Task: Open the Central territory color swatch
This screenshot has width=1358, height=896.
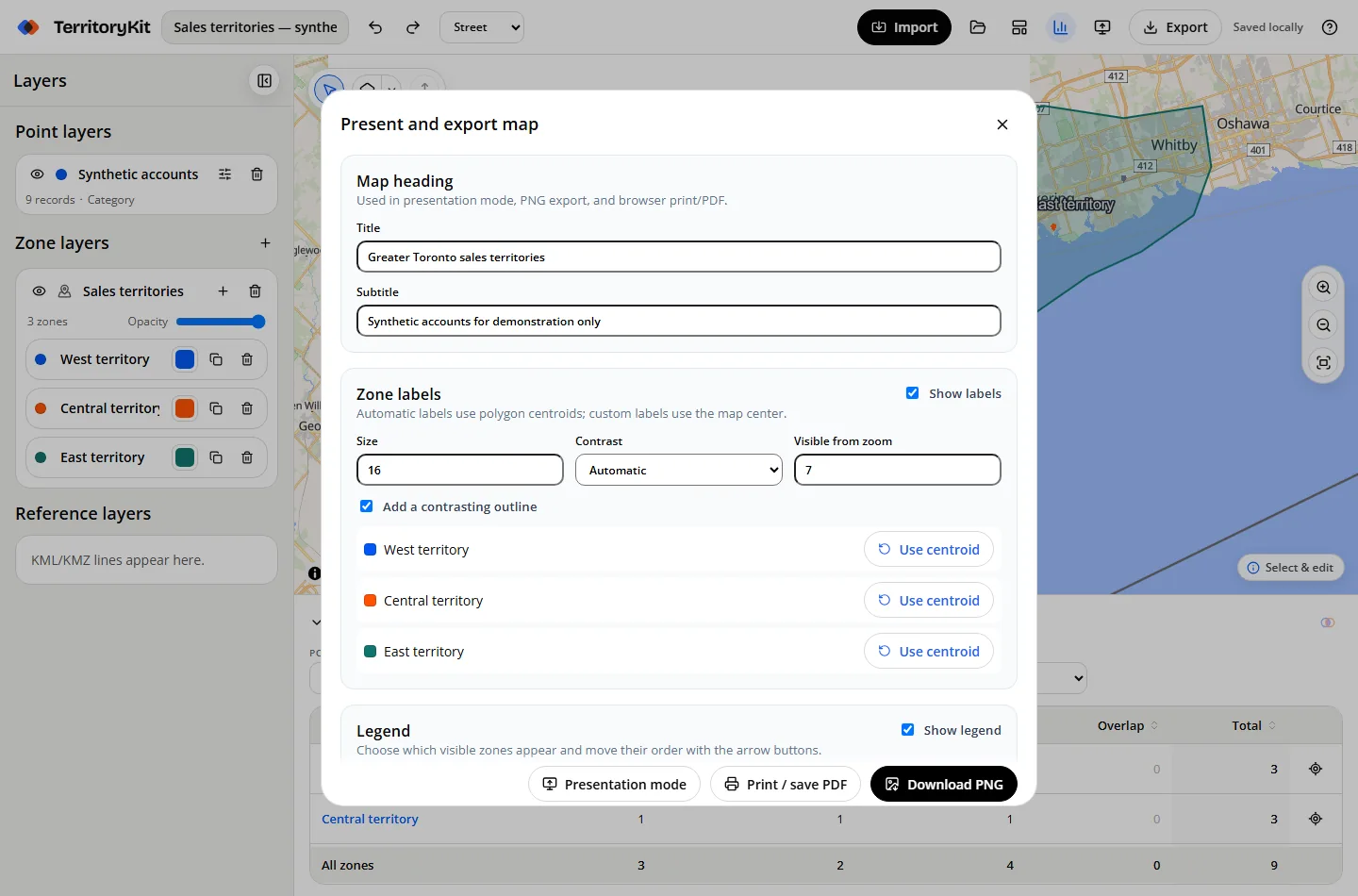Action: click(185, 408)
